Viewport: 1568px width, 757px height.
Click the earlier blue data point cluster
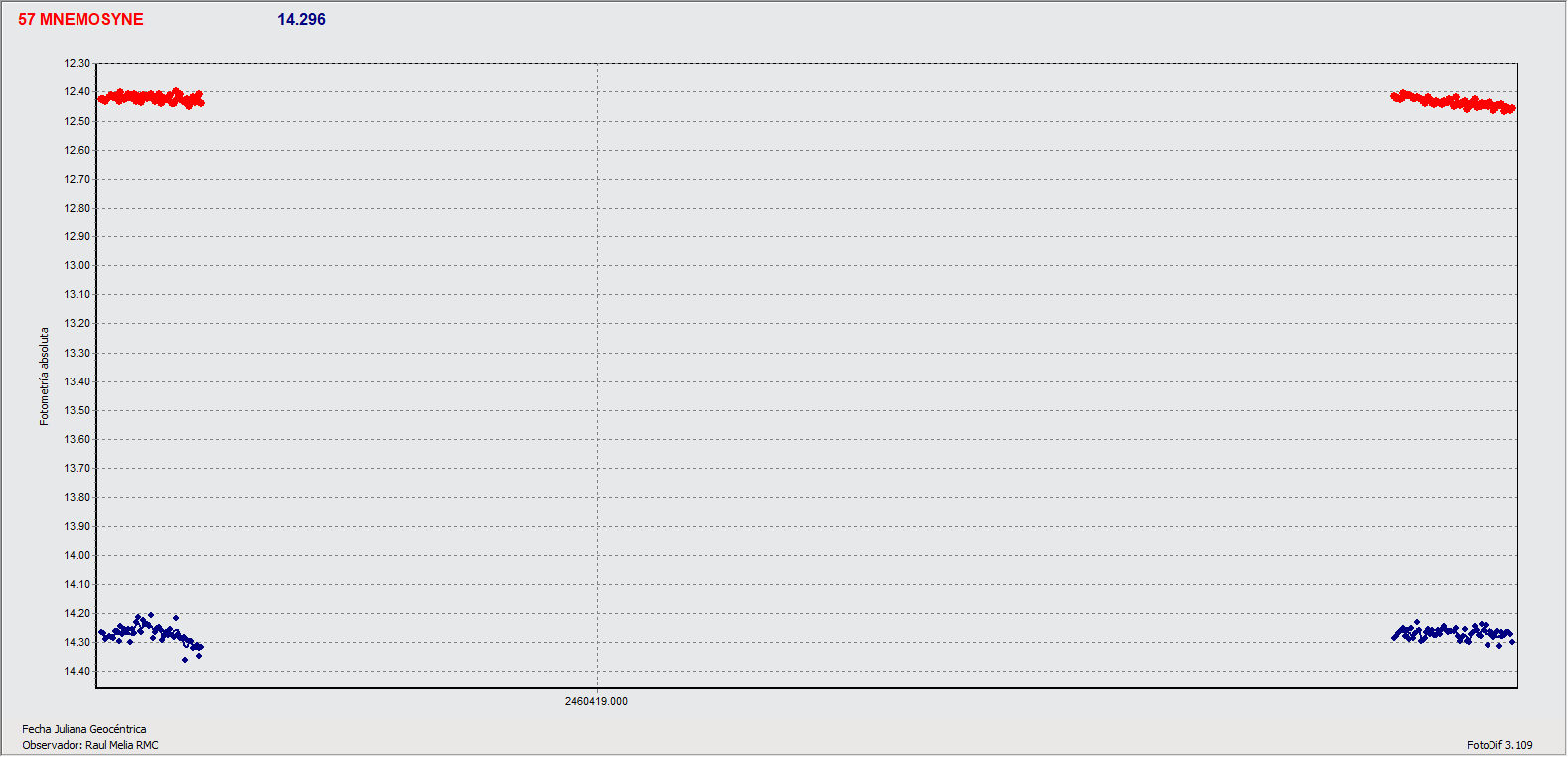(x=151, y=631)
